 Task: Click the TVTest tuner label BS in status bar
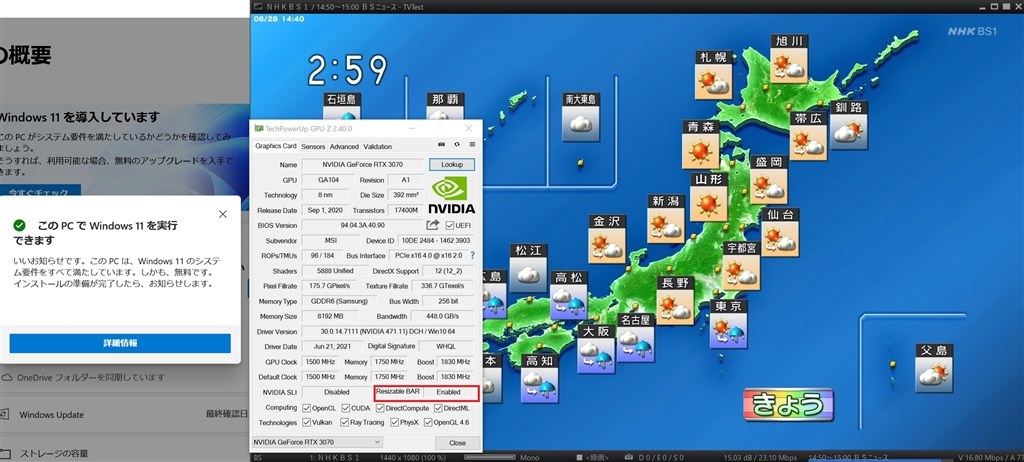tap(257, 457)
